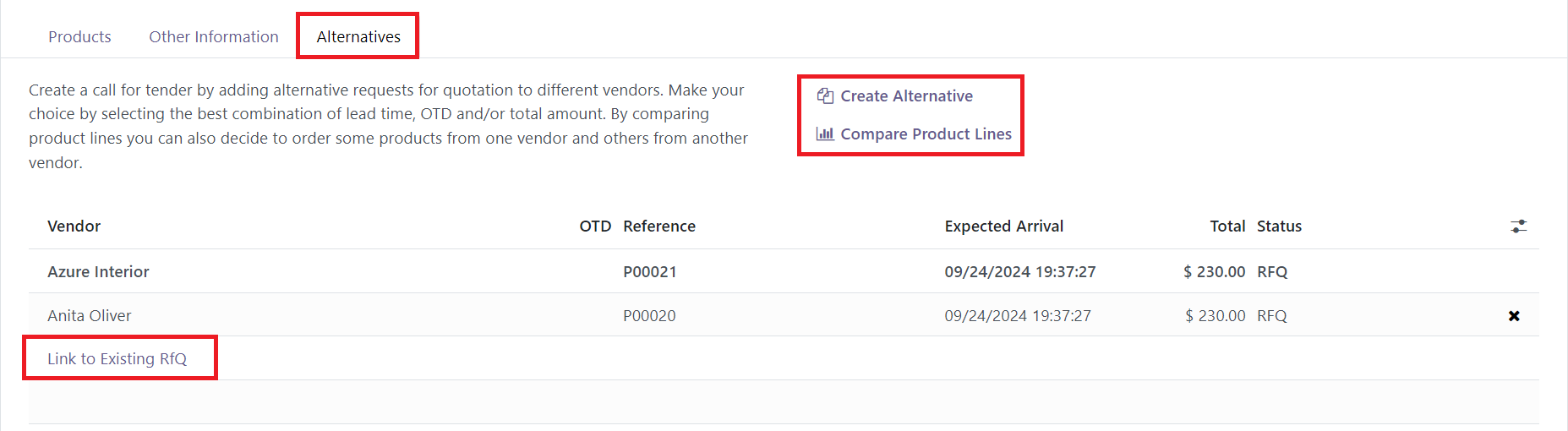Remove Anita Oliver alternative with X icon
This screenshot has height=431, width=1568.
1514,316
